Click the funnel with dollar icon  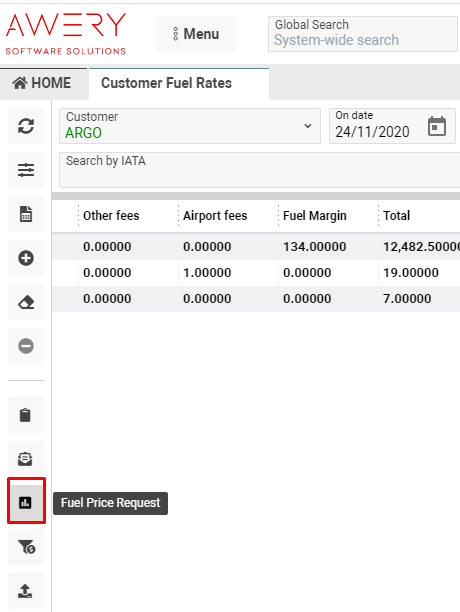26,547
